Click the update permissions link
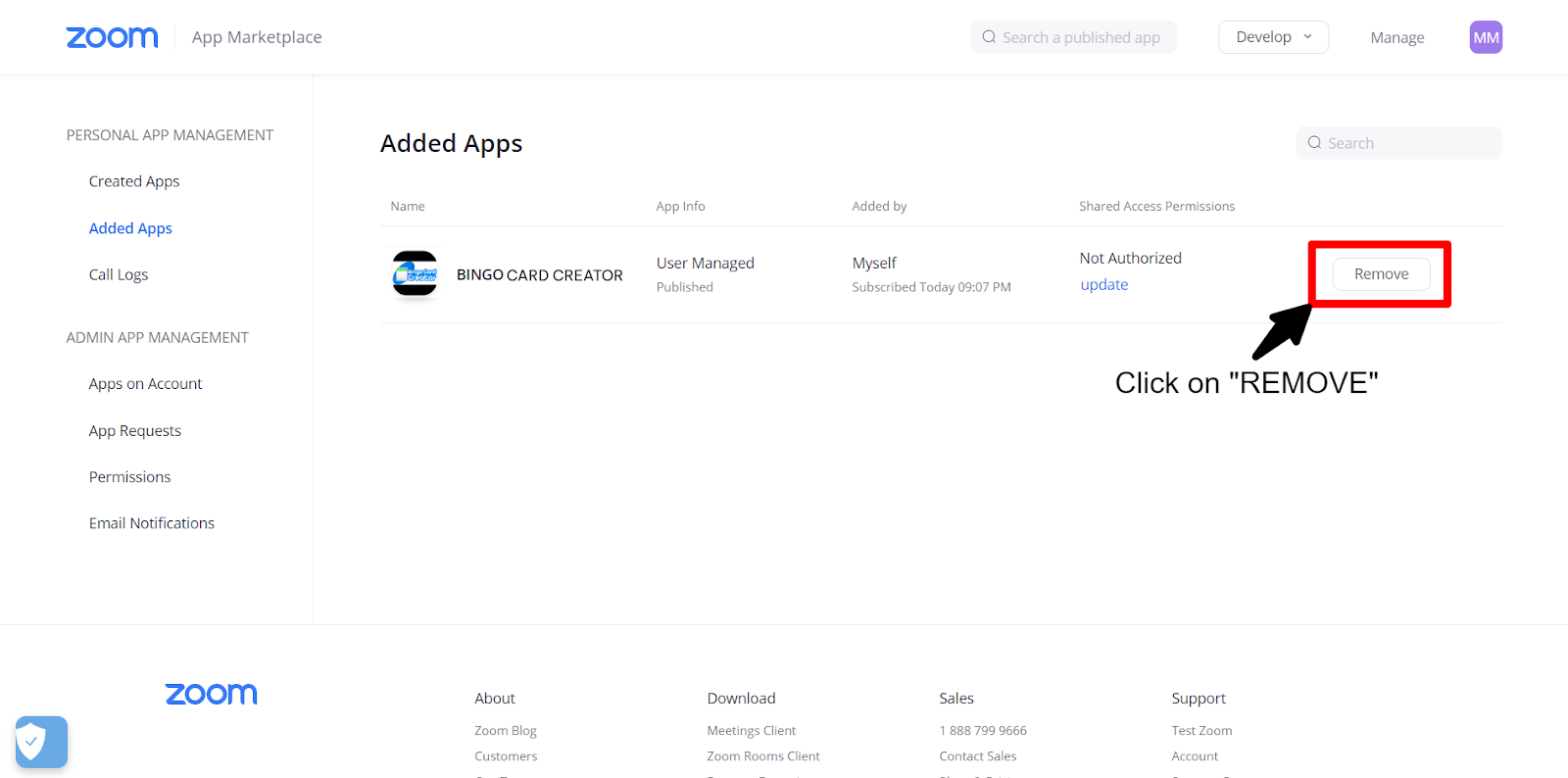1568x778 pixels. point(1103,285)
